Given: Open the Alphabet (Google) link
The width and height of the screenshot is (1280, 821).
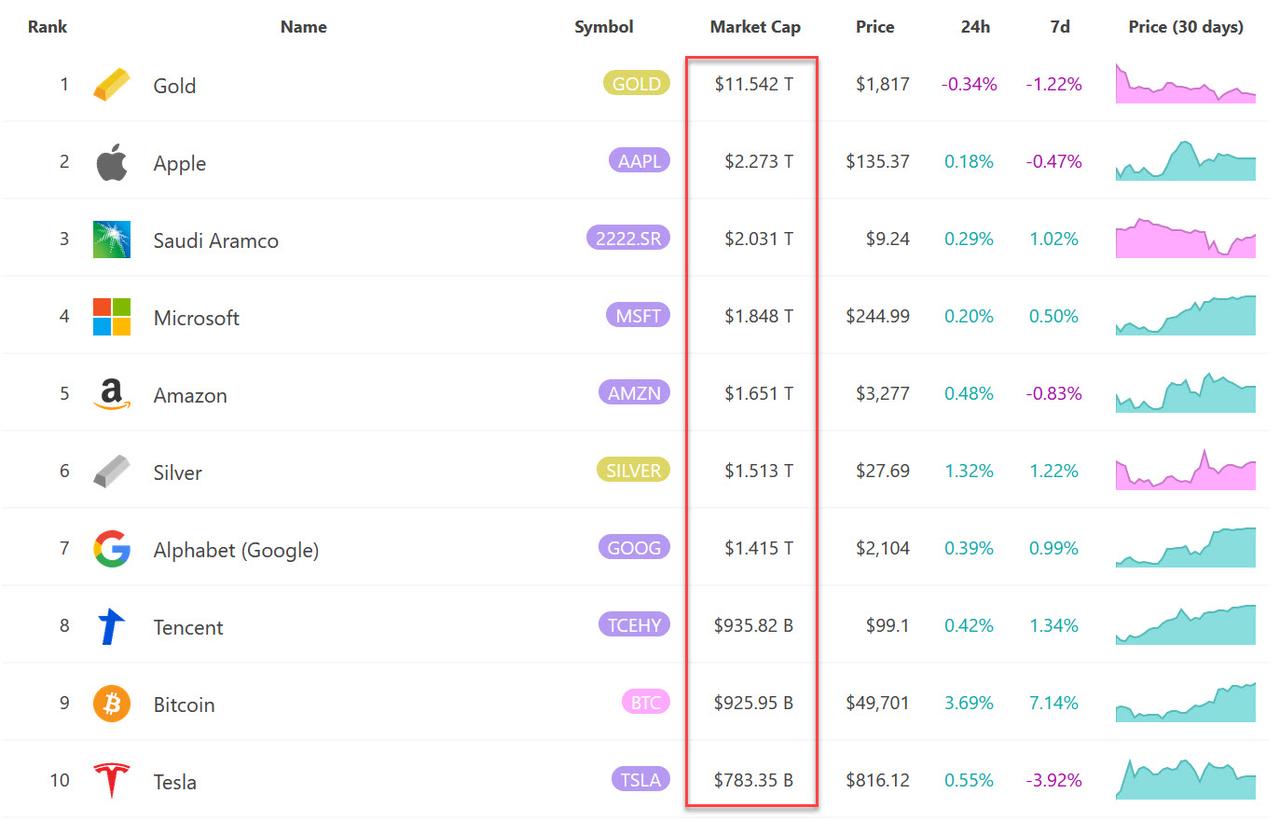Looking at the screenshot, I should pyautogui.click(x=236, y=550).
